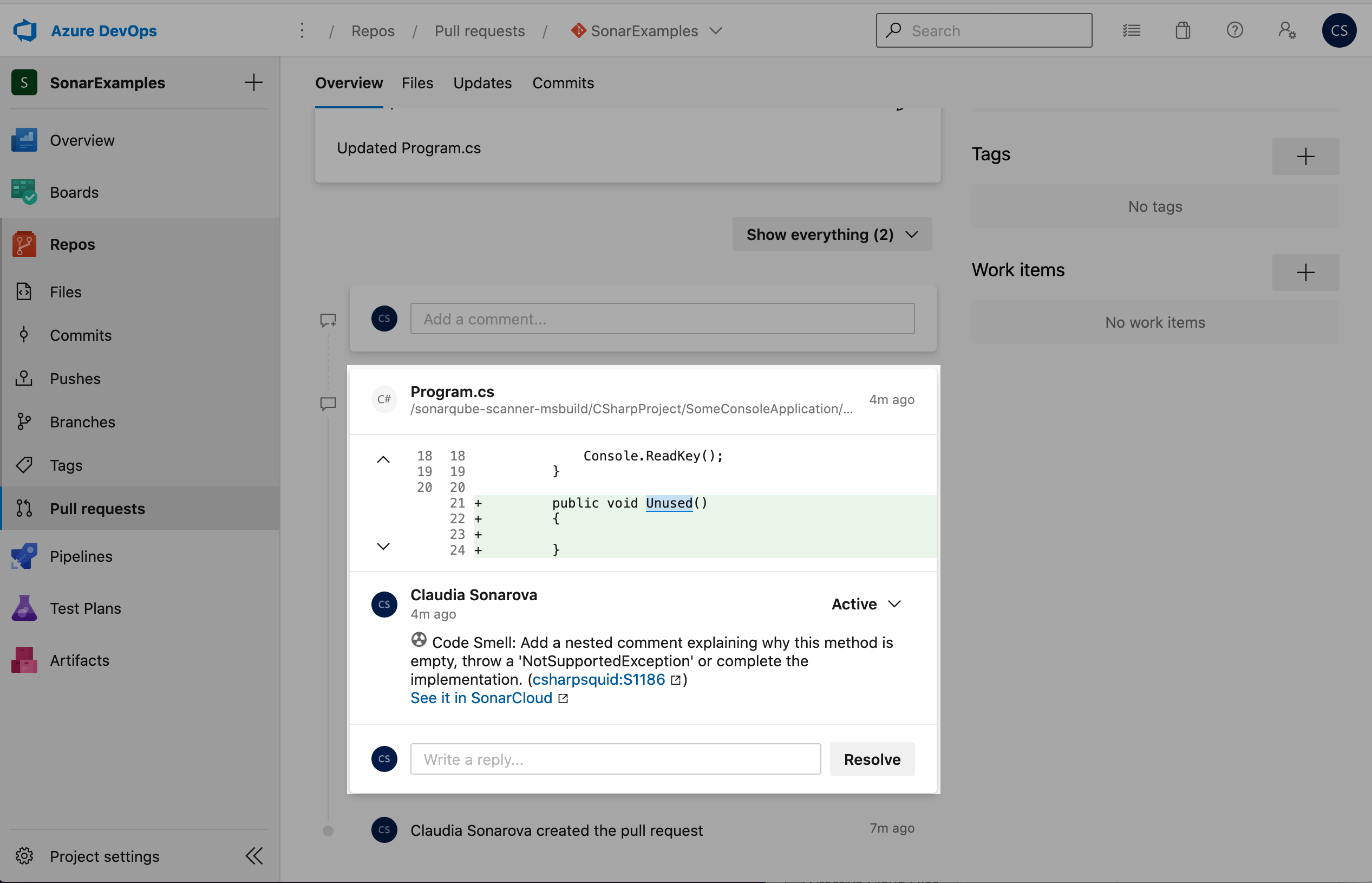Click the Boards icon in sidebar
This screenshot has height=883, width=1372.
[24, 192]
